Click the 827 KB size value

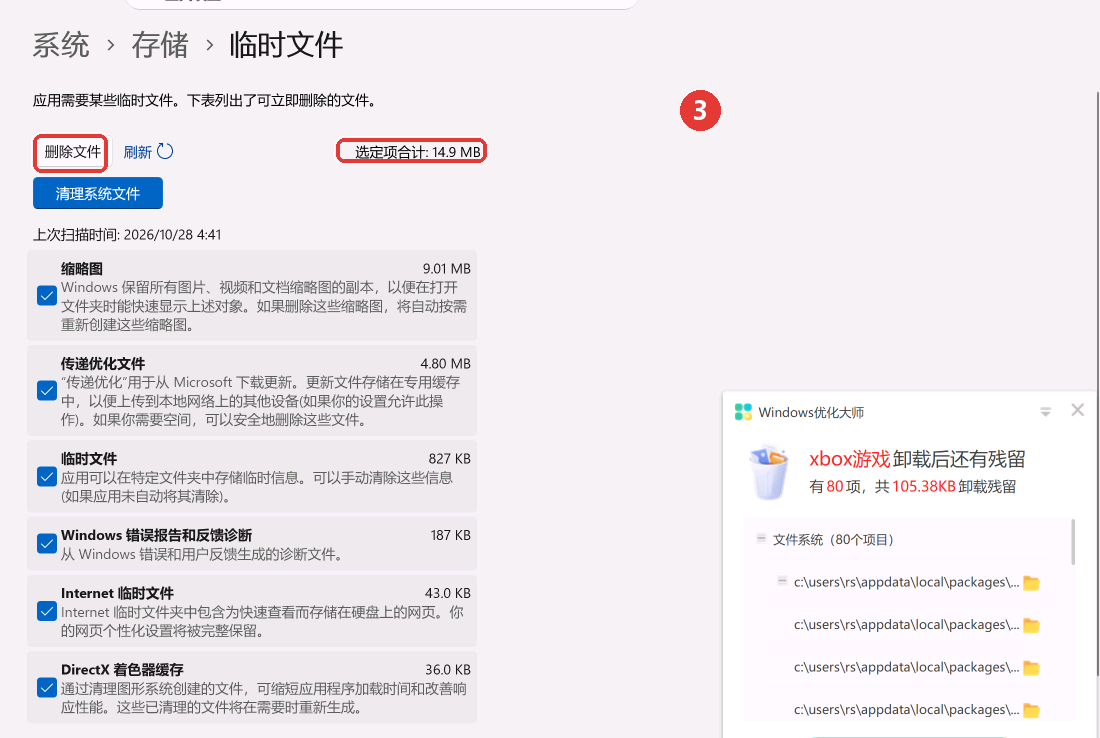(x=450, y=459)
